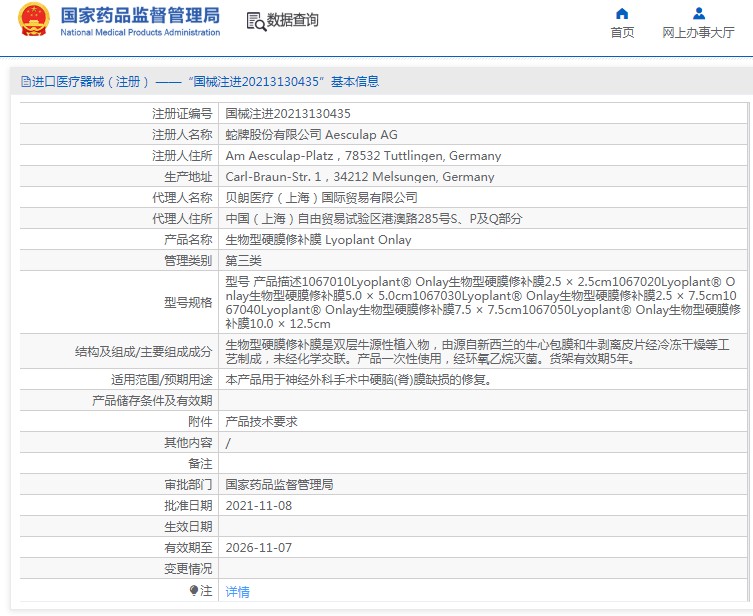The height and width of the screenshot is (616, 753).
Task: Open the 详情 link
Action: pyautogui.click(x=238, y=592)
